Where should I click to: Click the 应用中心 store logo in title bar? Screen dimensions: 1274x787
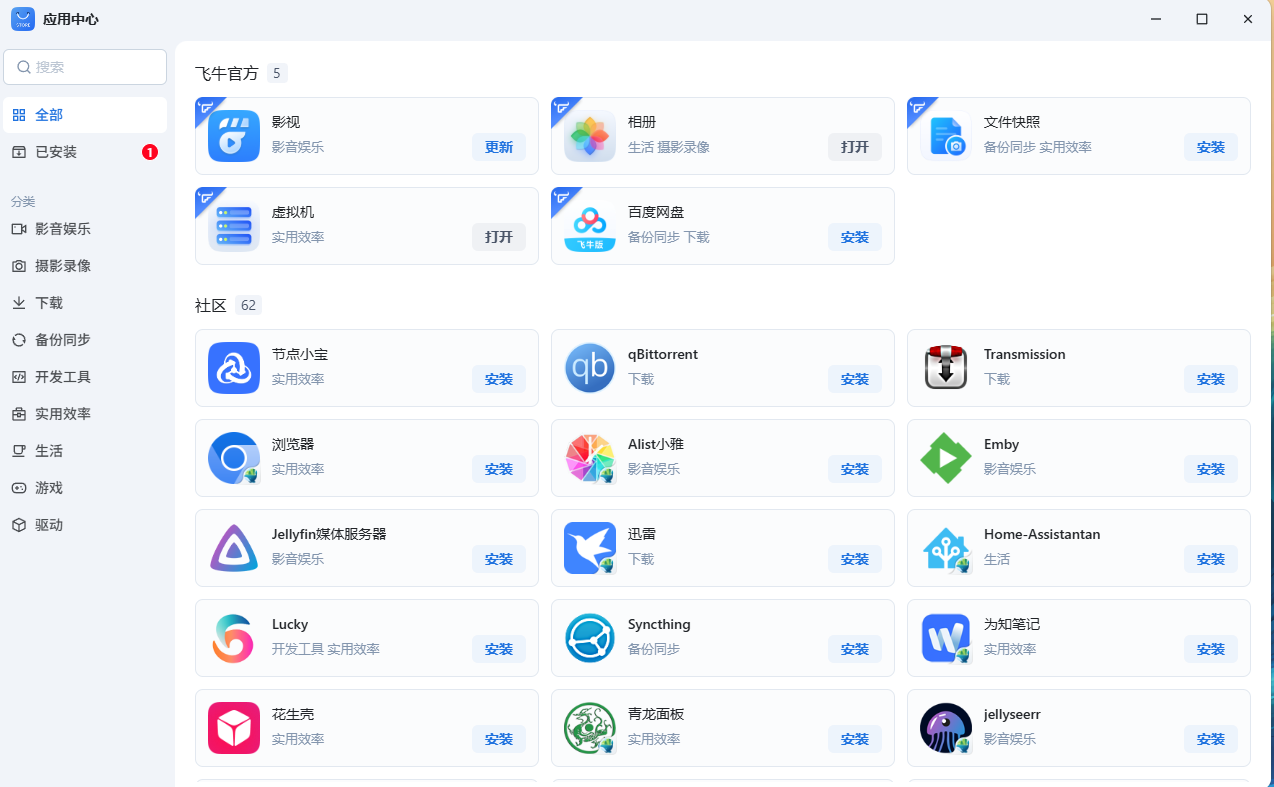pyautogui.click(x=23, y=19)
